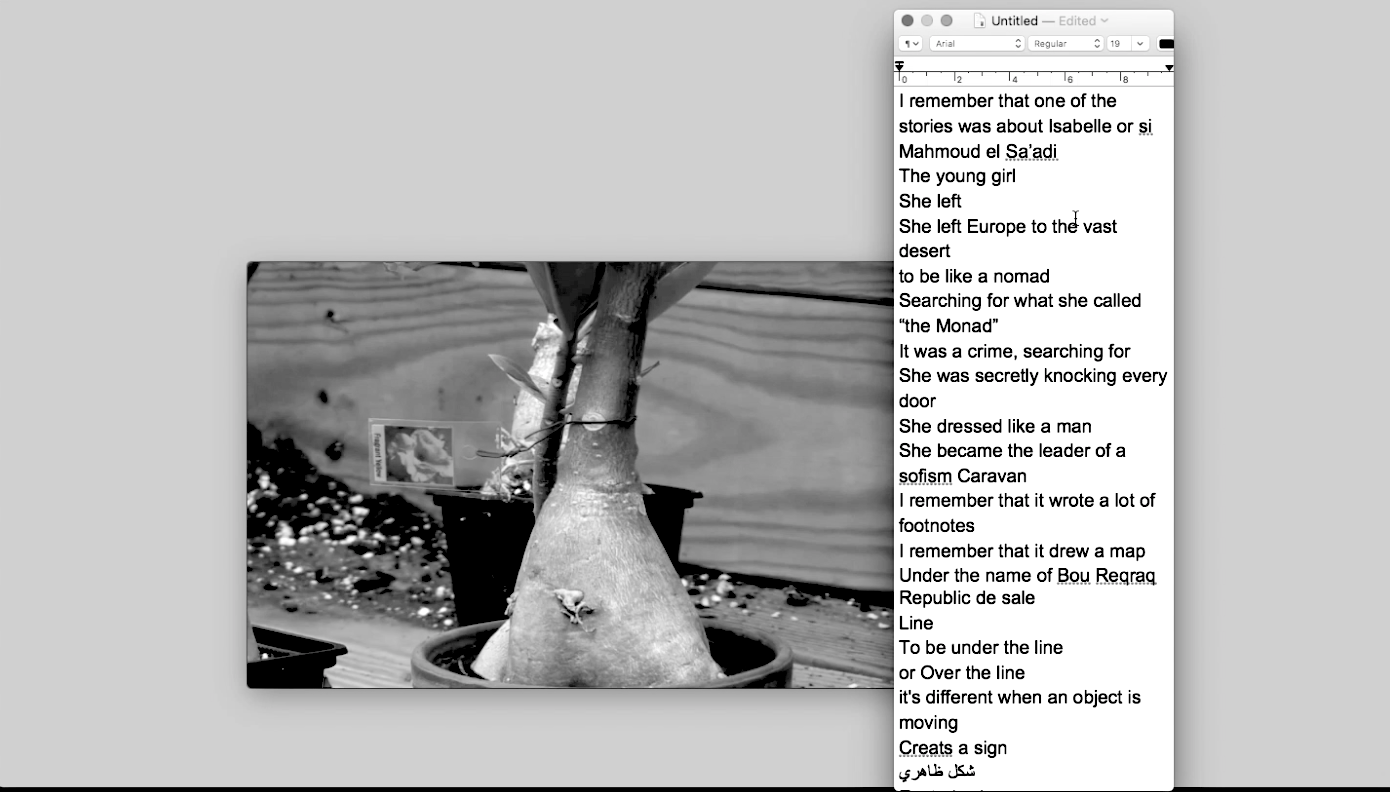Click the line "She left Europe to the vast"

point(1008,226)
